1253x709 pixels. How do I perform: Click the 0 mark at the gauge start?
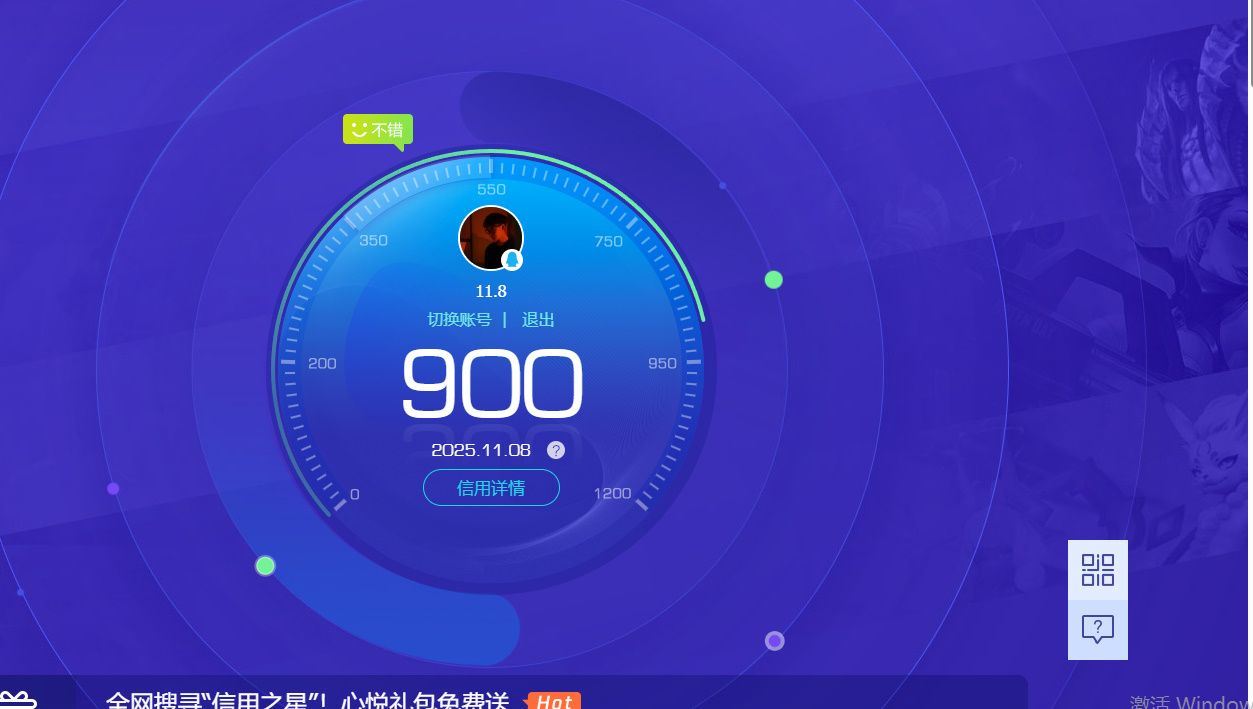[354, 493]
